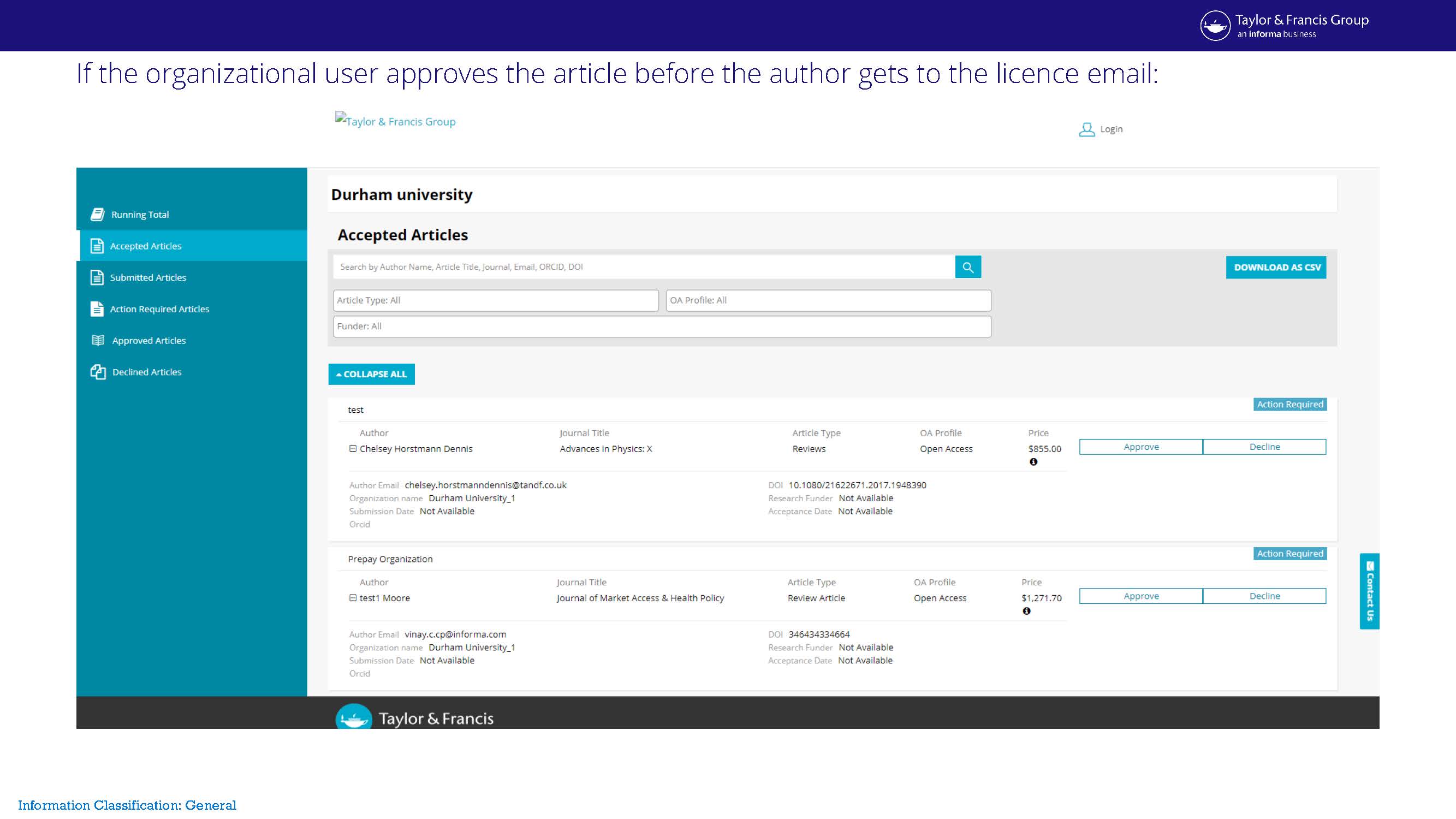Click the Durham university heading

coord(401,194)
